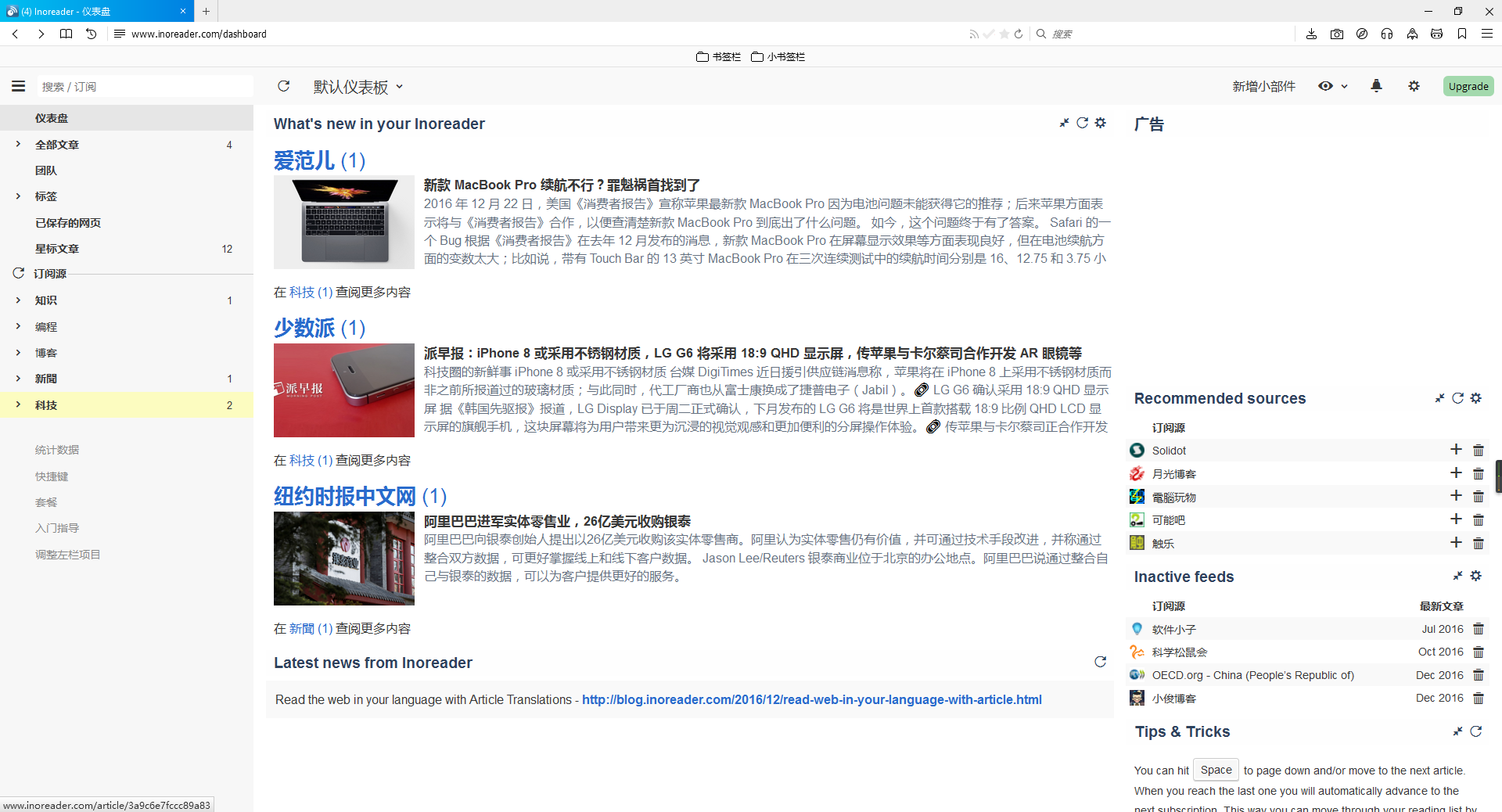This screenshot has height=812, width=1502.
Task: Select 仪表盘 in the sidebar
Action: click(x=127, y=118)
